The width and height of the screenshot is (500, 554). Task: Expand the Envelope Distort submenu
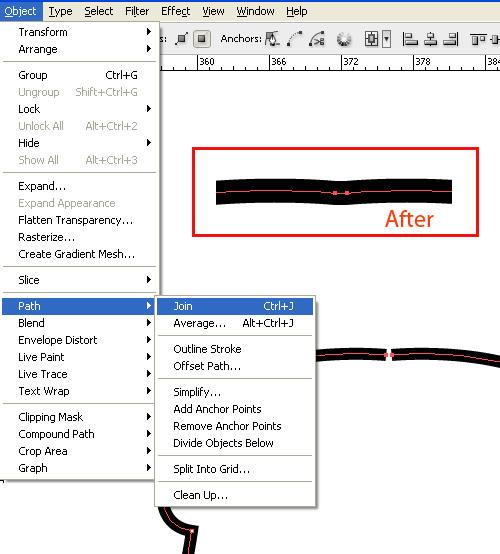pos(78,340)
